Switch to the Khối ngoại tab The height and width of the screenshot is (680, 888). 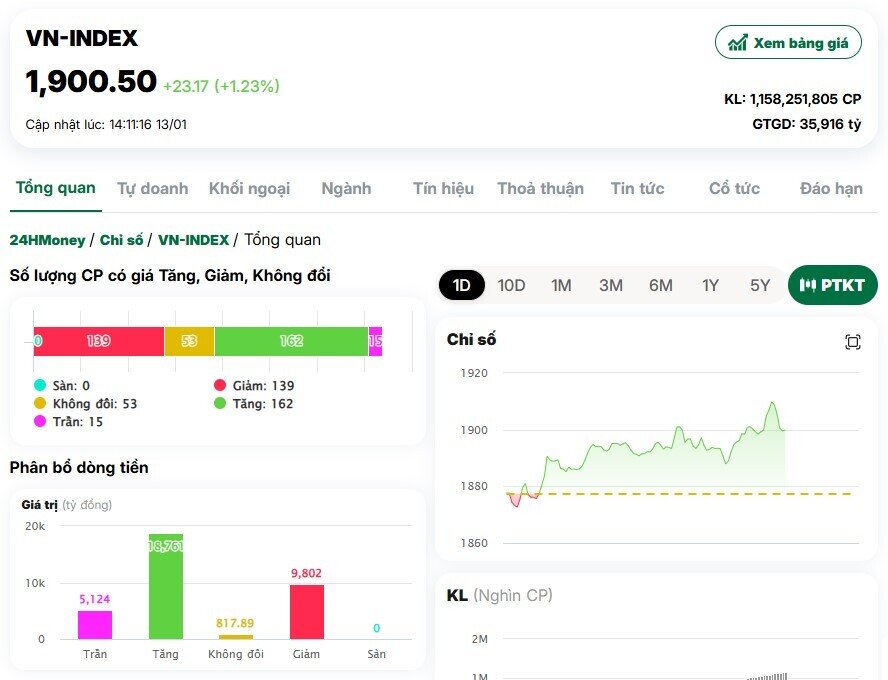[x=249, y=188]
